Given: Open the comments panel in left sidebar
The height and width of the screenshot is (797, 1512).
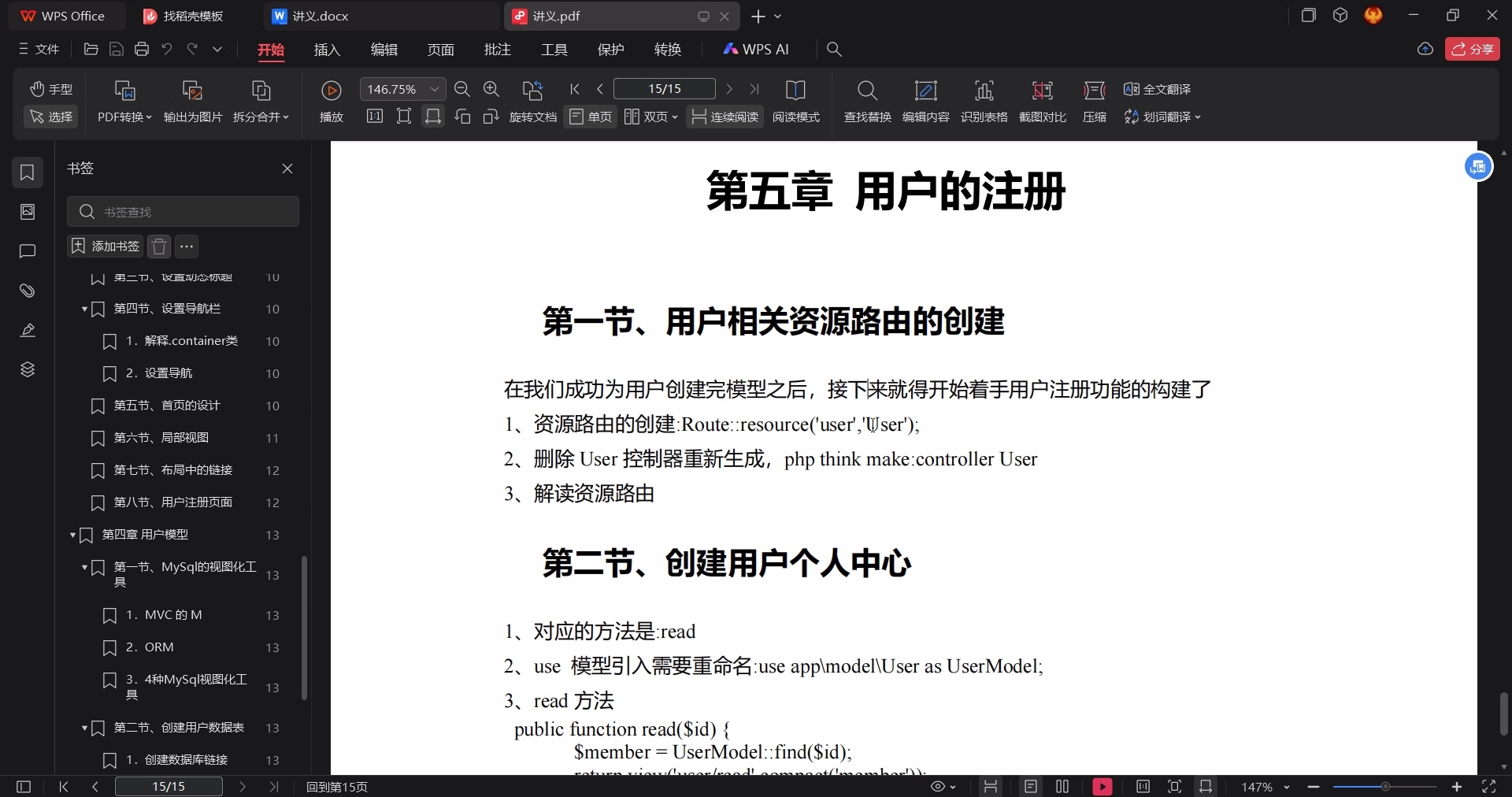Looking at the screenshot, I should pos(27,251).
